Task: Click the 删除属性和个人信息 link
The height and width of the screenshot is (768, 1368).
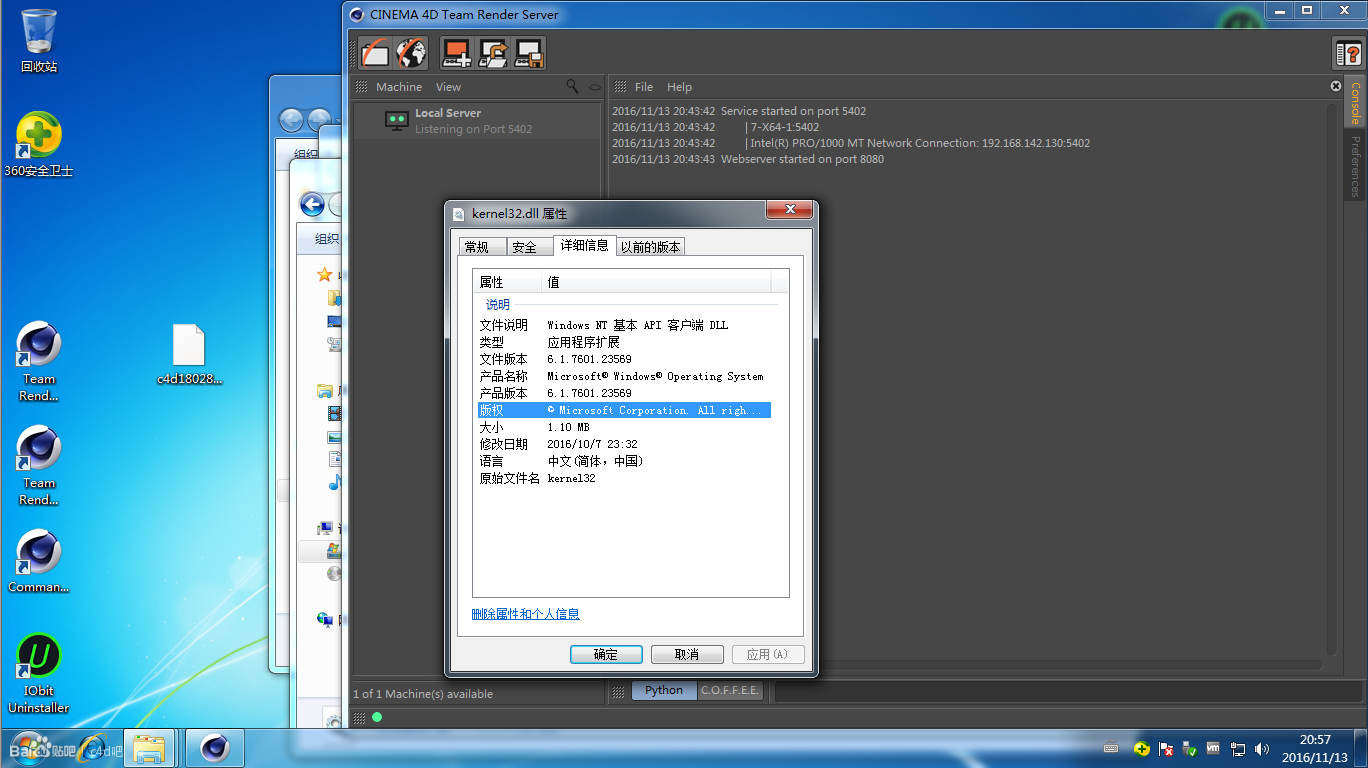Action: [x=526, y=614]
